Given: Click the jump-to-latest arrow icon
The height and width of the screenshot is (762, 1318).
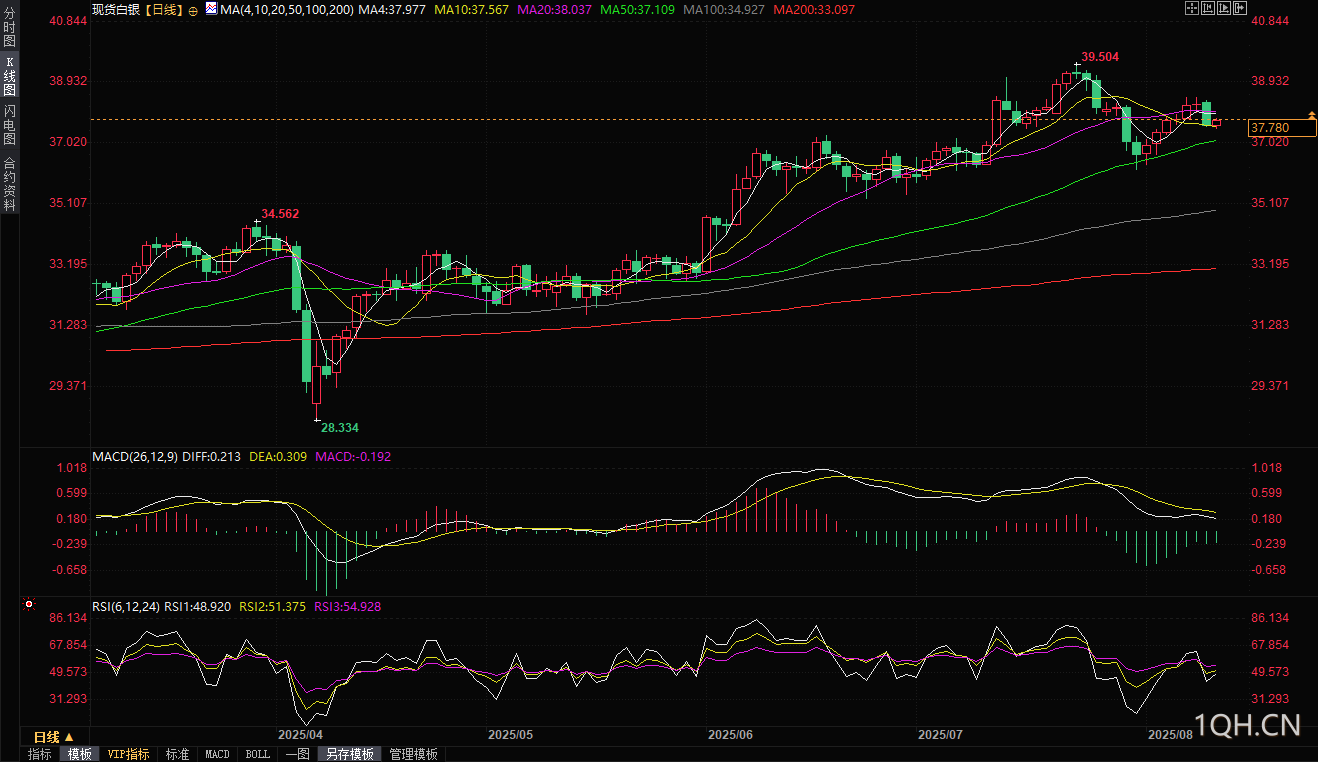Looking at the screenshot, I should coord(1240,8).
